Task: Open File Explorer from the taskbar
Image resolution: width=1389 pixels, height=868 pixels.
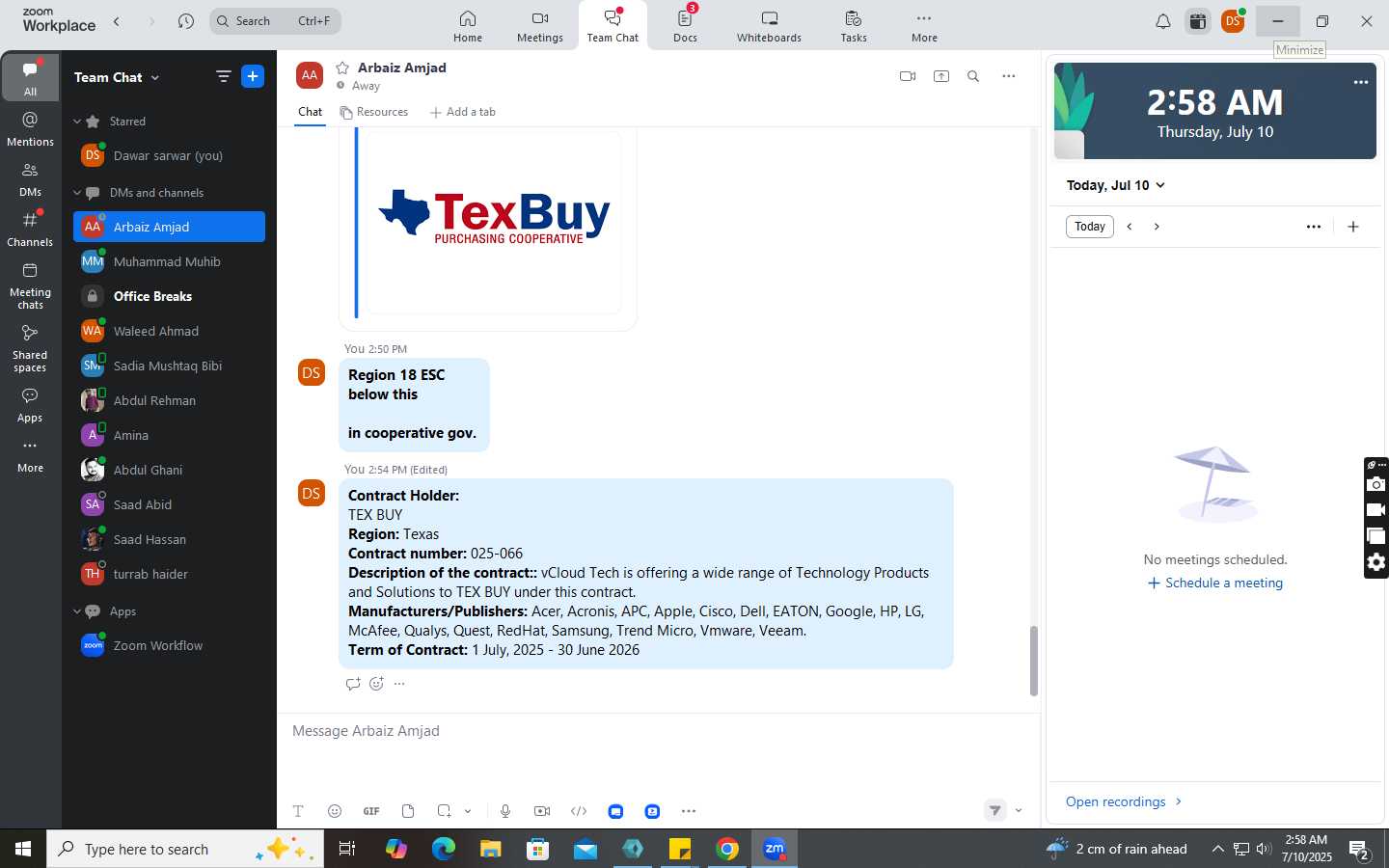Action: coord(491,849)
